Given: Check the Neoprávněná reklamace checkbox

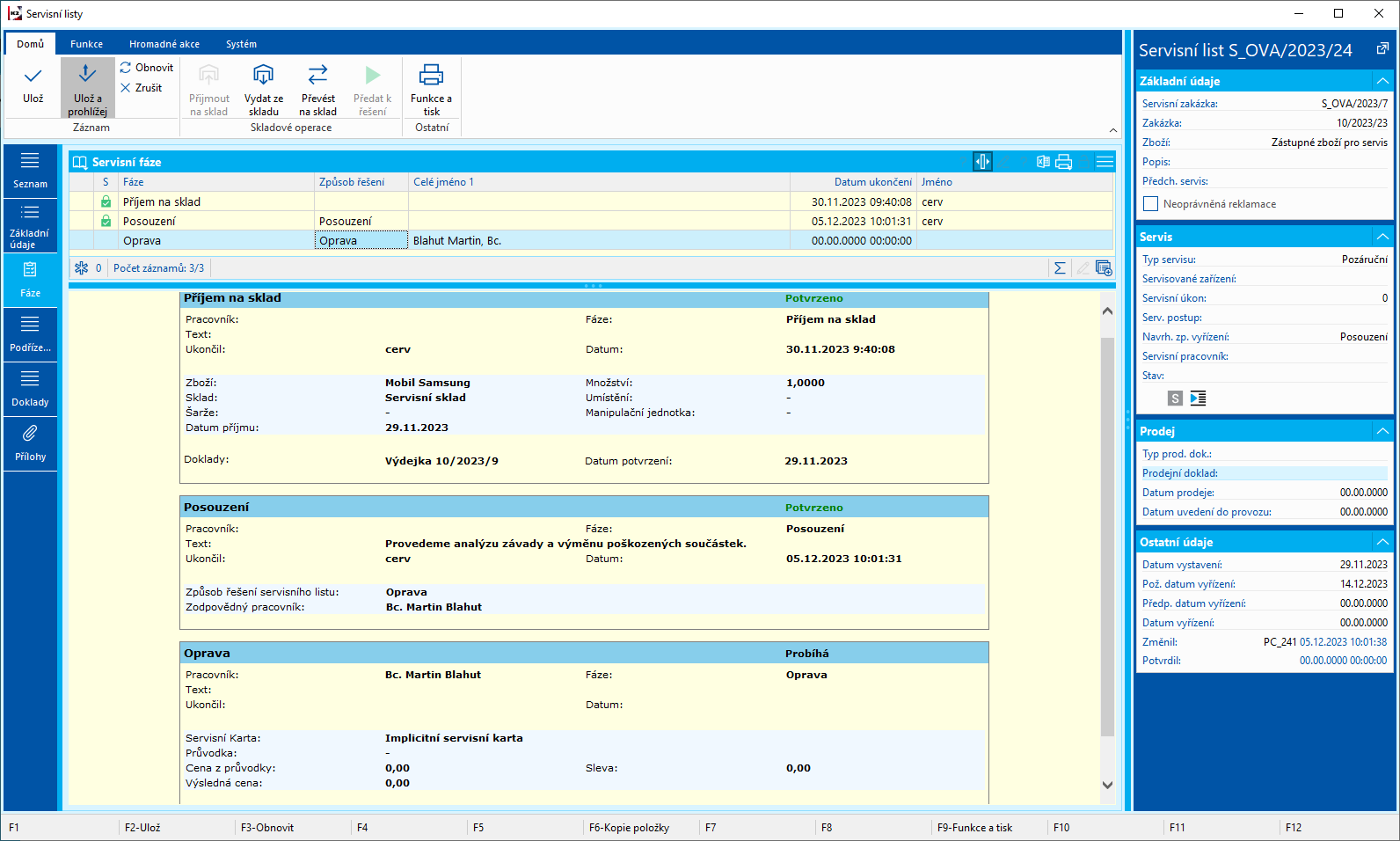Looking at the screenshot, I should tap(1150, 204).
